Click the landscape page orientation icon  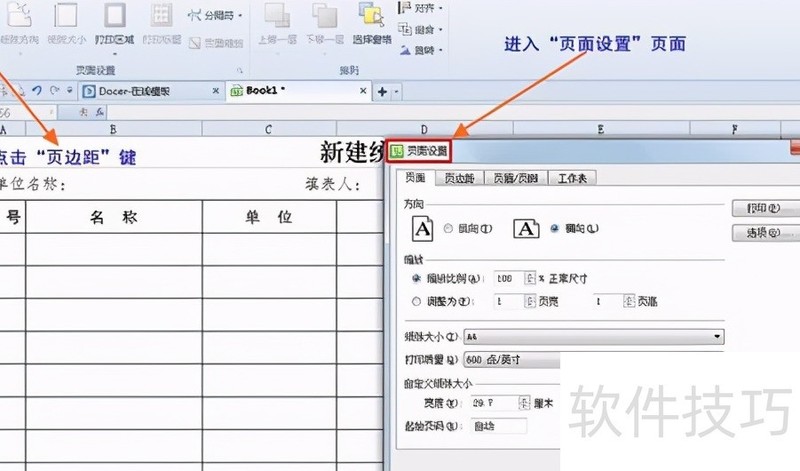coord(526,229)
